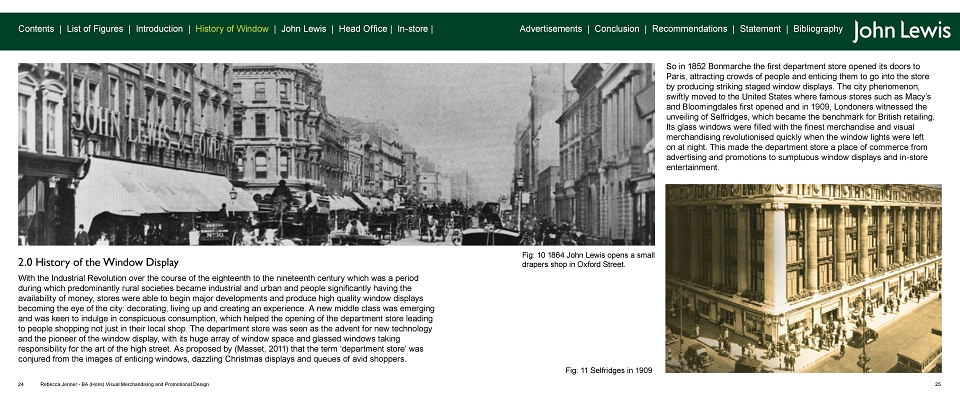Screen dimensions: 960x404
Task: Click the John Lewis logo
Action: 901,31
